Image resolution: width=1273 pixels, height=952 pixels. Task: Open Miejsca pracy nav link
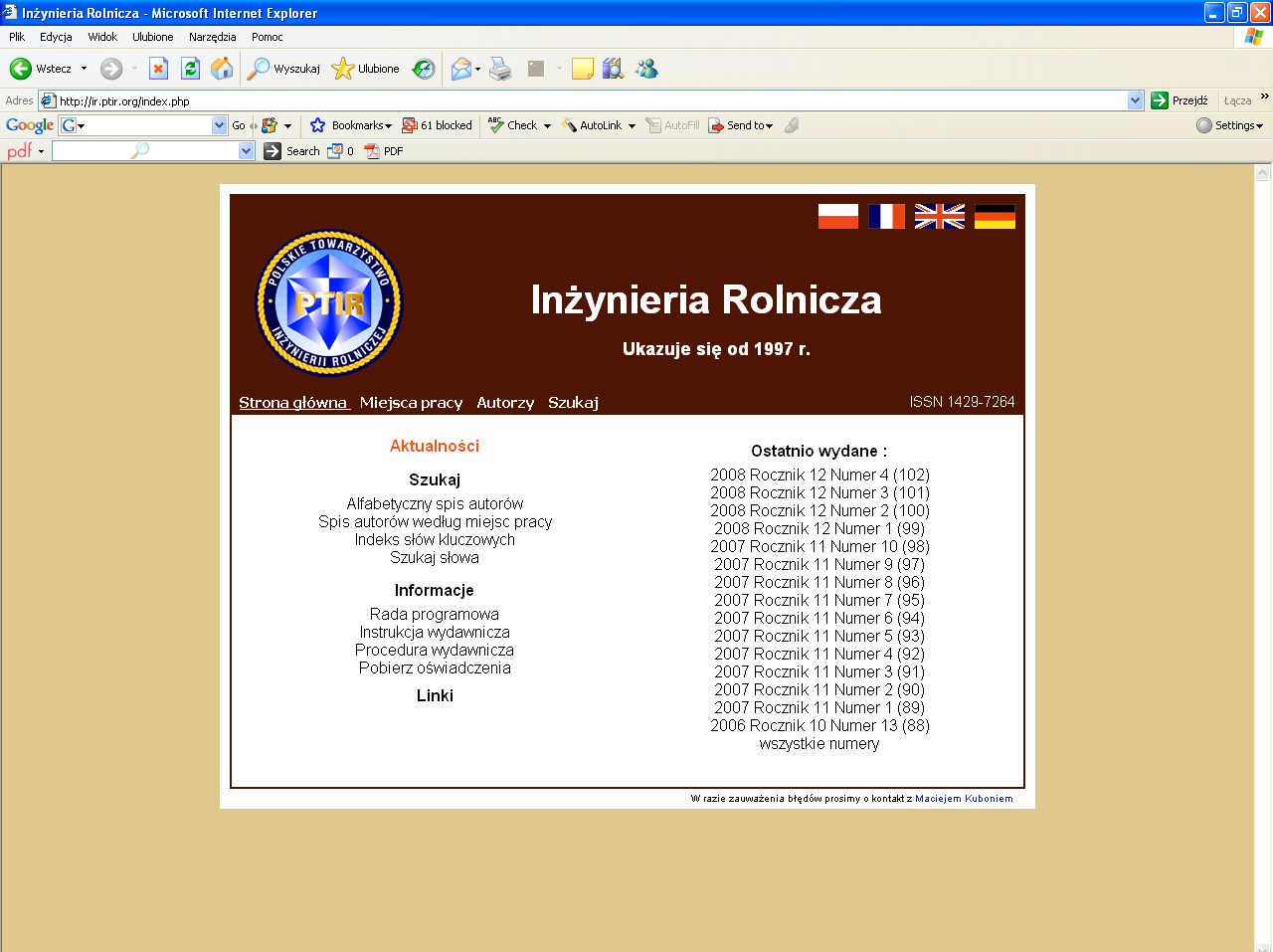point(412,403)
